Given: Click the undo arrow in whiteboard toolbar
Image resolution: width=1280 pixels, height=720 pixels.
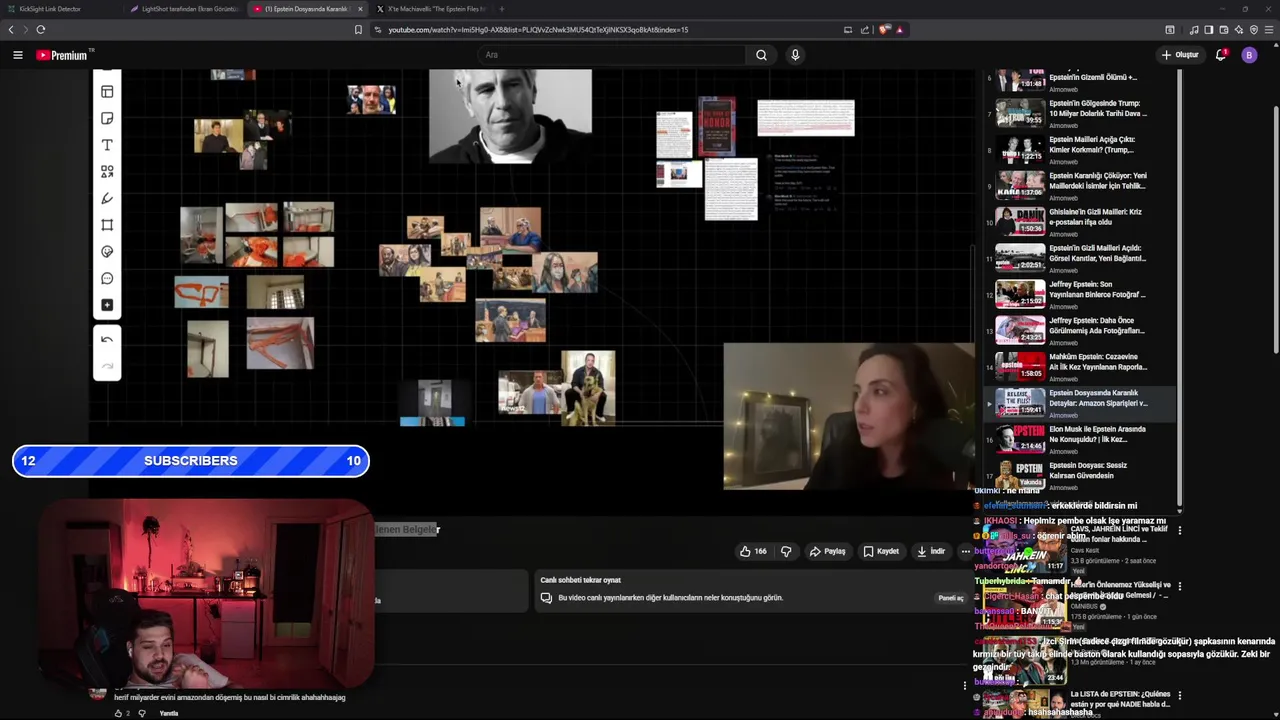Looking at the screenshot, I should [x=107, y=340].
